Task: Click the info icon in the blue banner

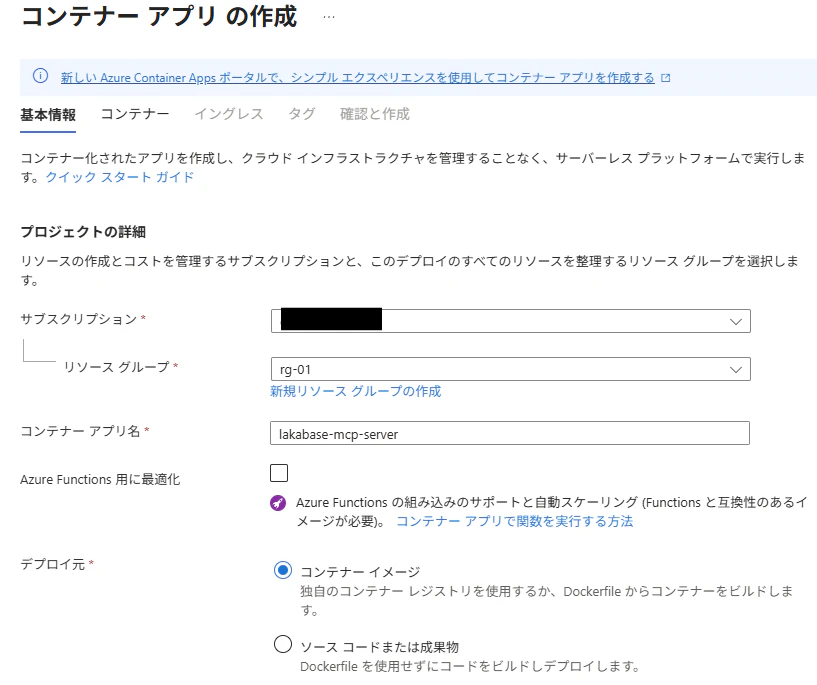Action: tap(41, 76)
